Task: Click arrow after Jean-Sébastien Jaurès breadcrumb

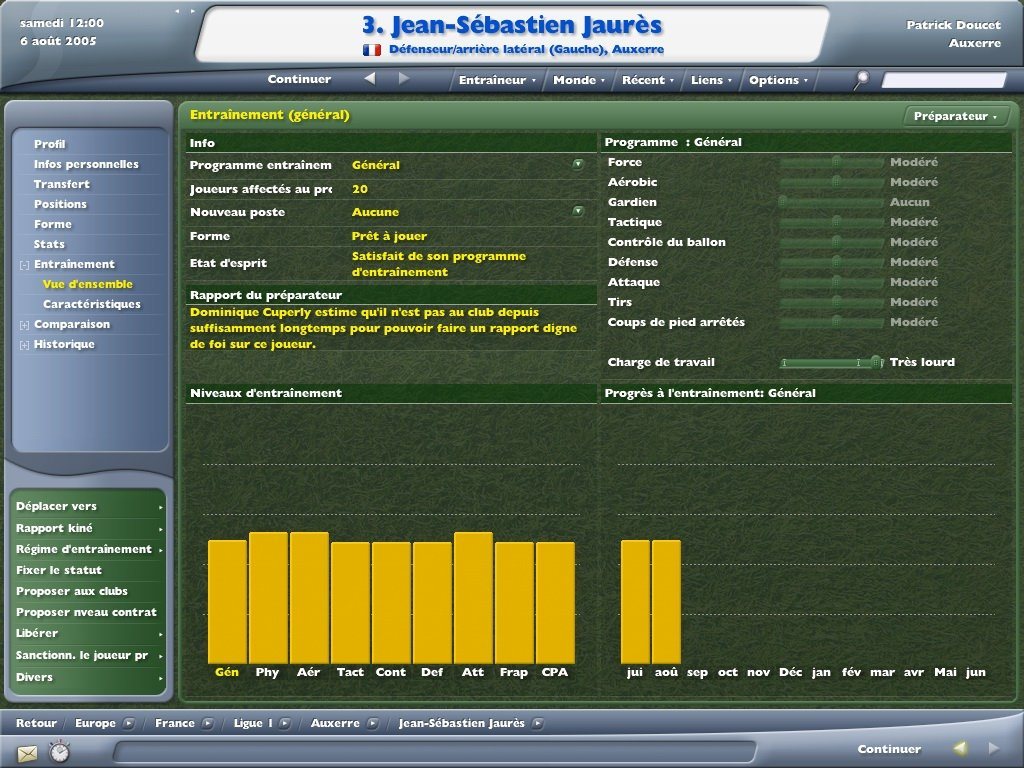Action: click(x=537, y=723)
